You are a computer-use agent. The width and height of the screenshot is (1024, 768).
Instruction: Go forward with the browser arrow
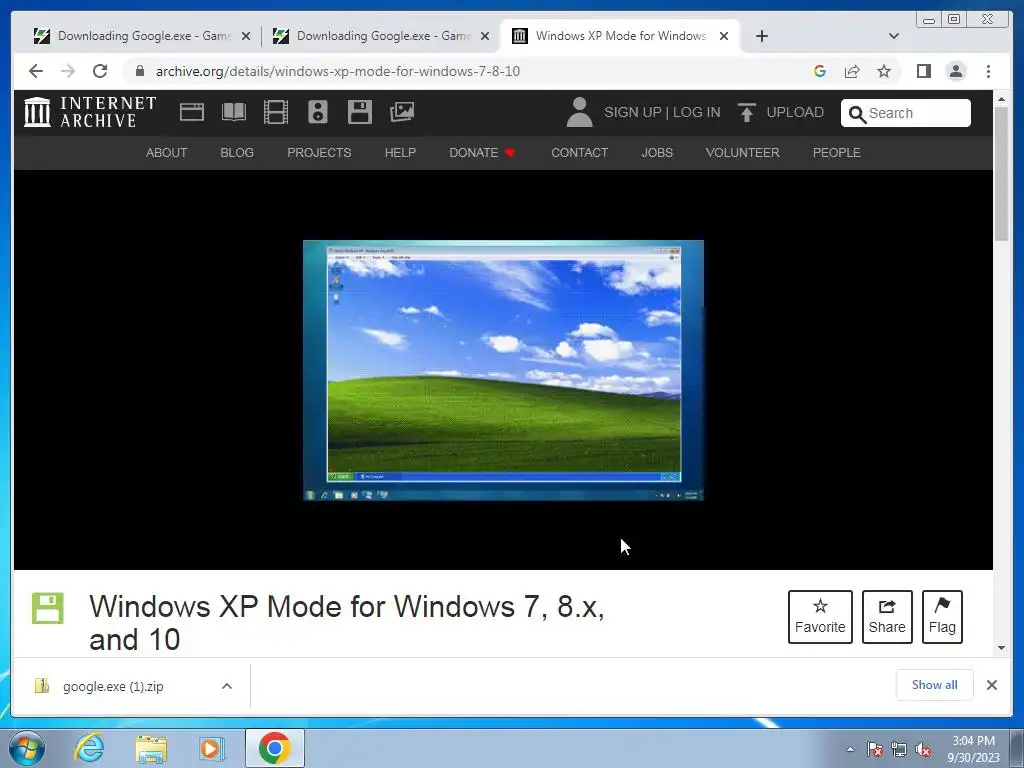pyautogui.click(x=68, y=71)
